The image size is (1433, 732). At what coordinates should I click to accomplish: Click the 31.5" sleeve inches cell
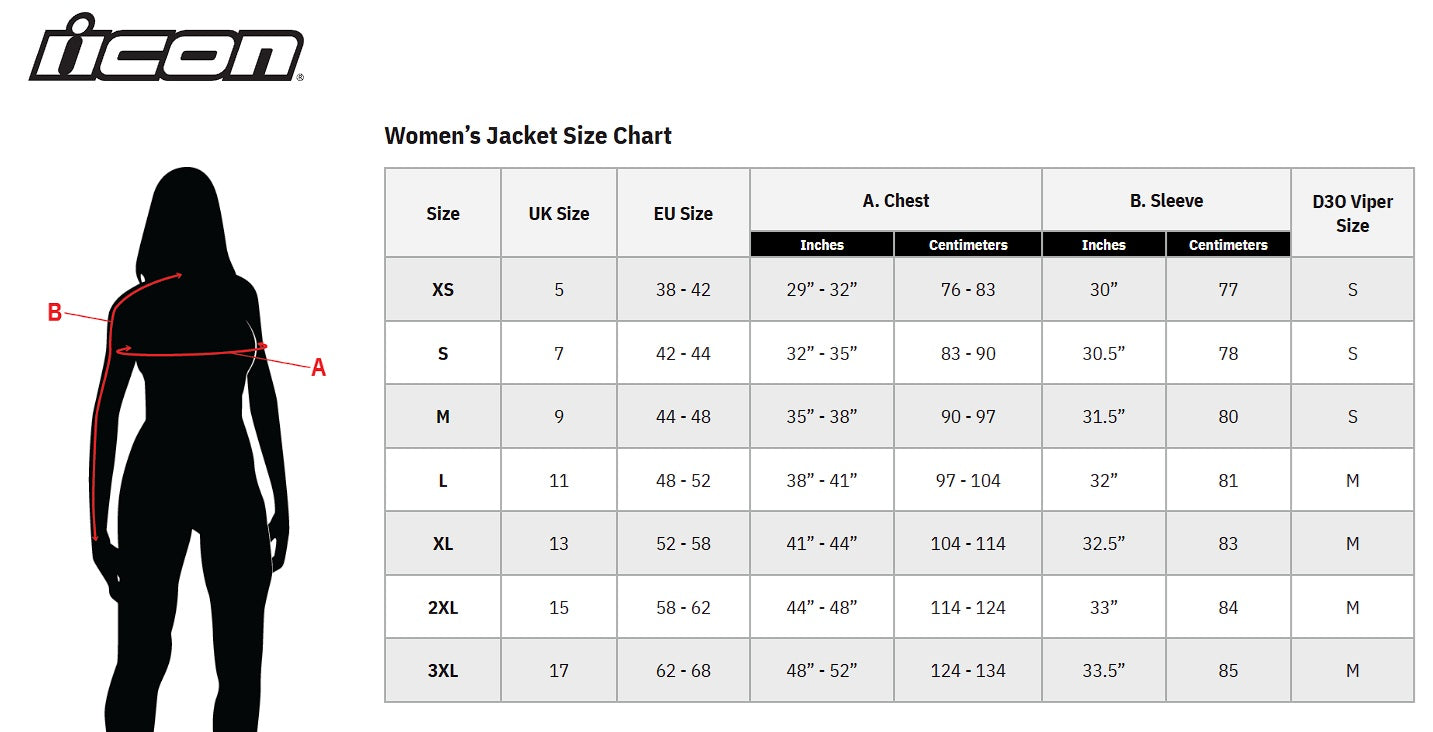(x=1103, y=417)
